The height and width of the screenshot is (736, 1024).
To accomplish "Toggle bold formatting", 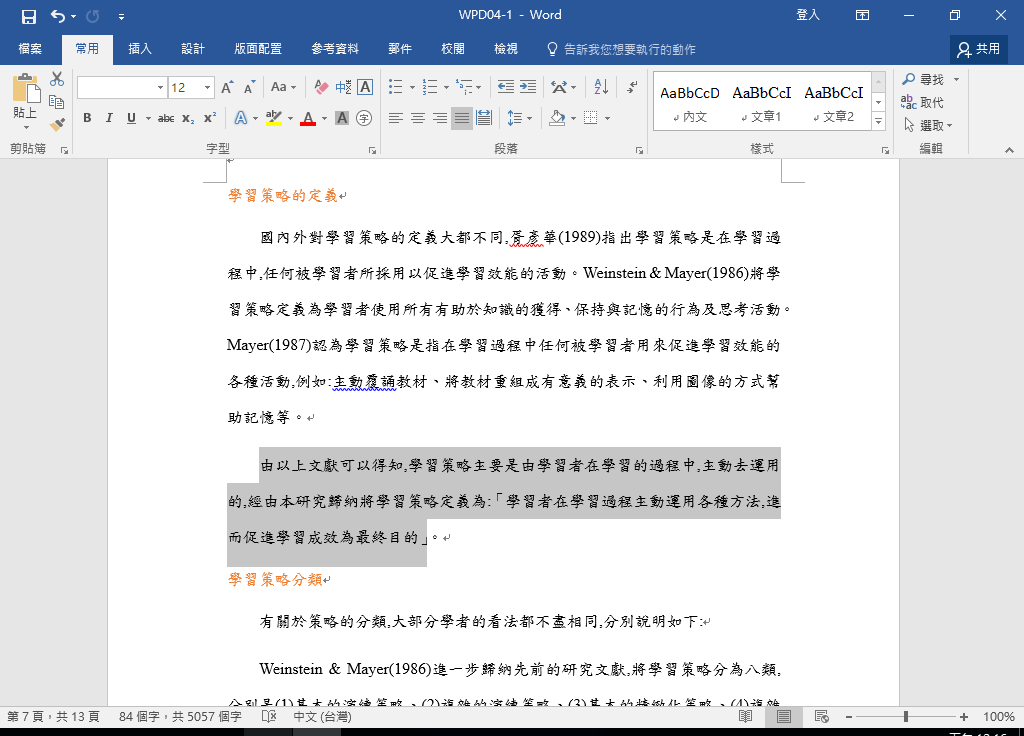I will click(x=87, y=118).
